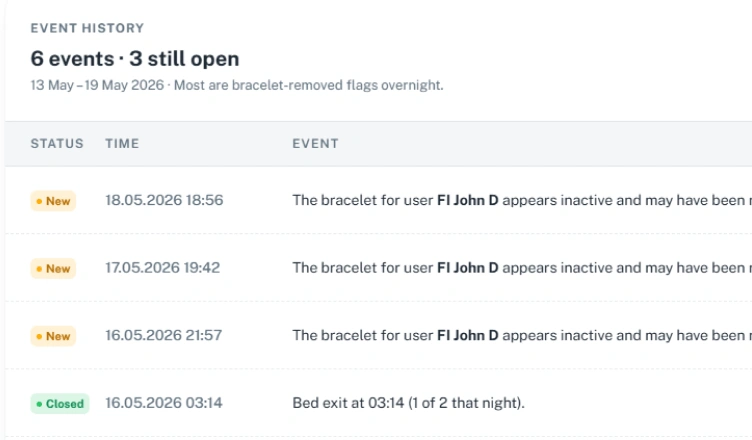Open the 16.05.2026 21:57 bracelet inactive event
Image resolution: width=752 pixels, height=440 pixels.
pos(378,335)
